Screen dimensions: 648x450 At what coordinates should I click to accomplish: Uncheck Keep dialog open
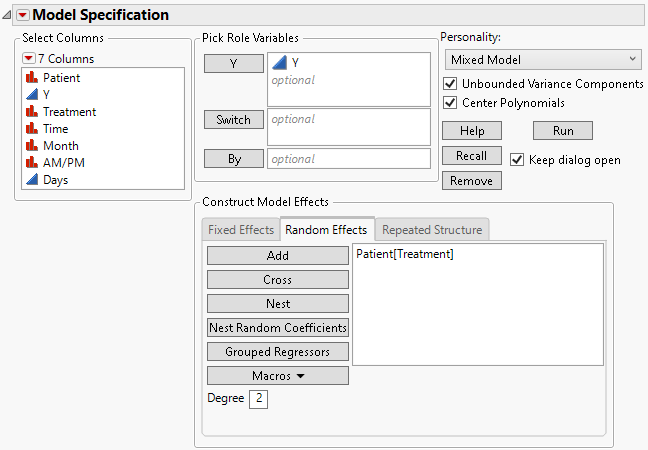point(517,160)
